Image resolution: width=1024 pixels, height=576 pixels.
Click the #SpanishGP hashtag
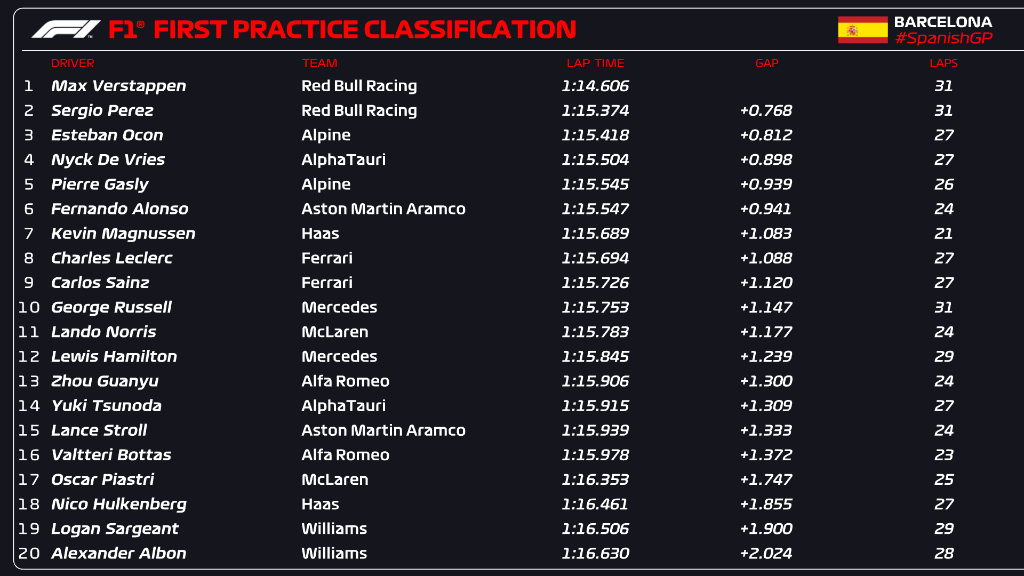(x=942, y=38)
